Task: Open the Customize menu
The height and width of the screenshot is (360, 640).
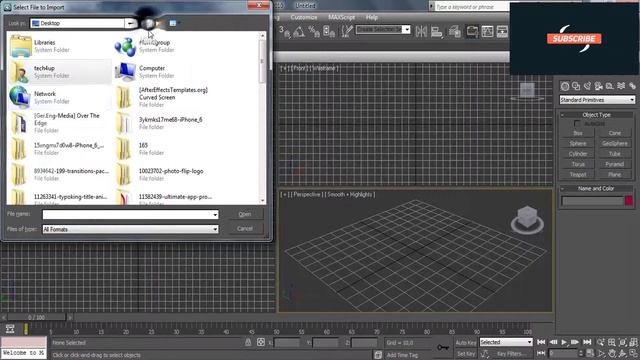Action: pos(304,17)
